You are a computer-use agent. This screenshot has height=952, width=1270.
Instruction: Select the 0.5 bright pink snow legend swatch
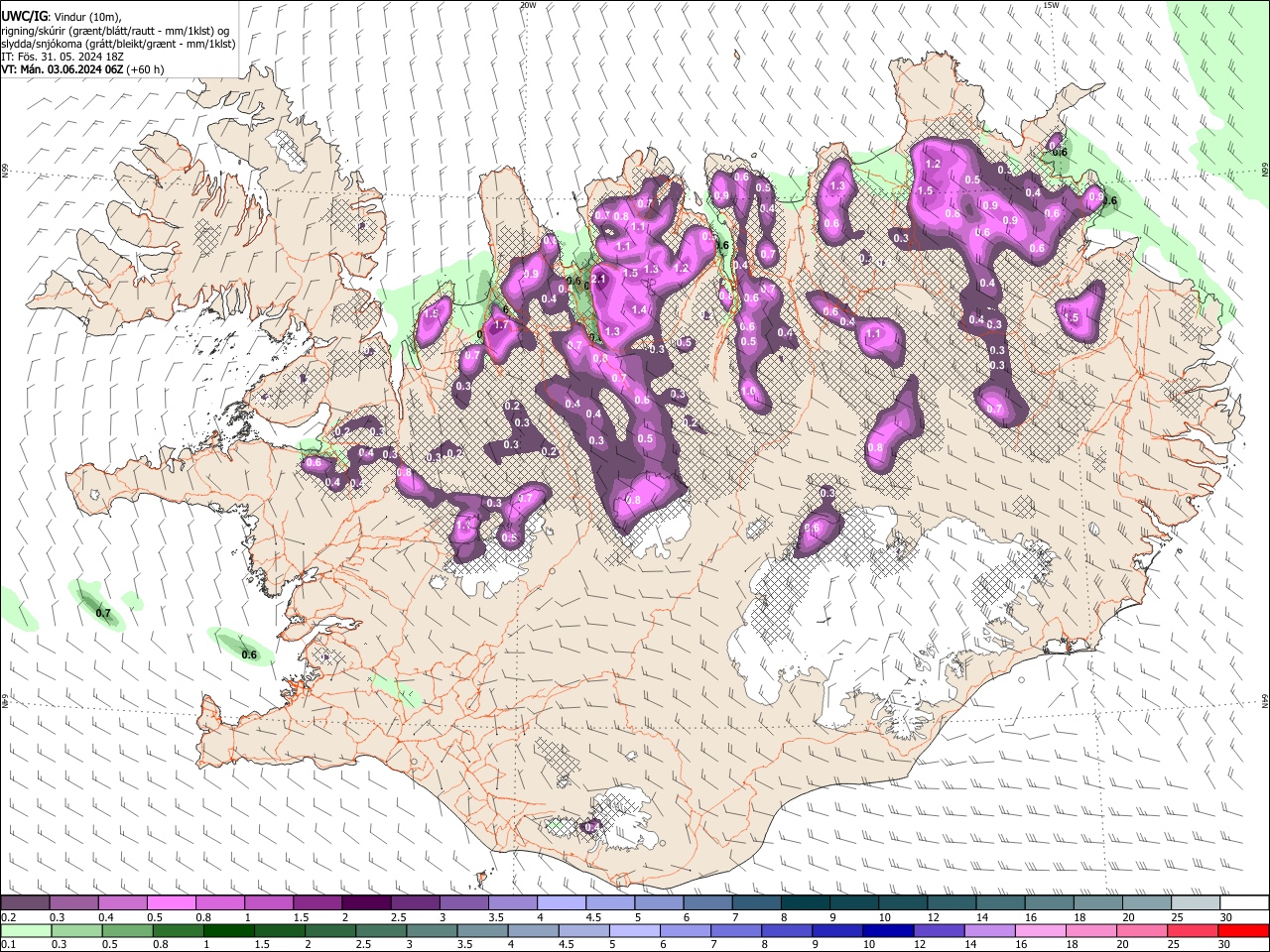pos(171,903)
